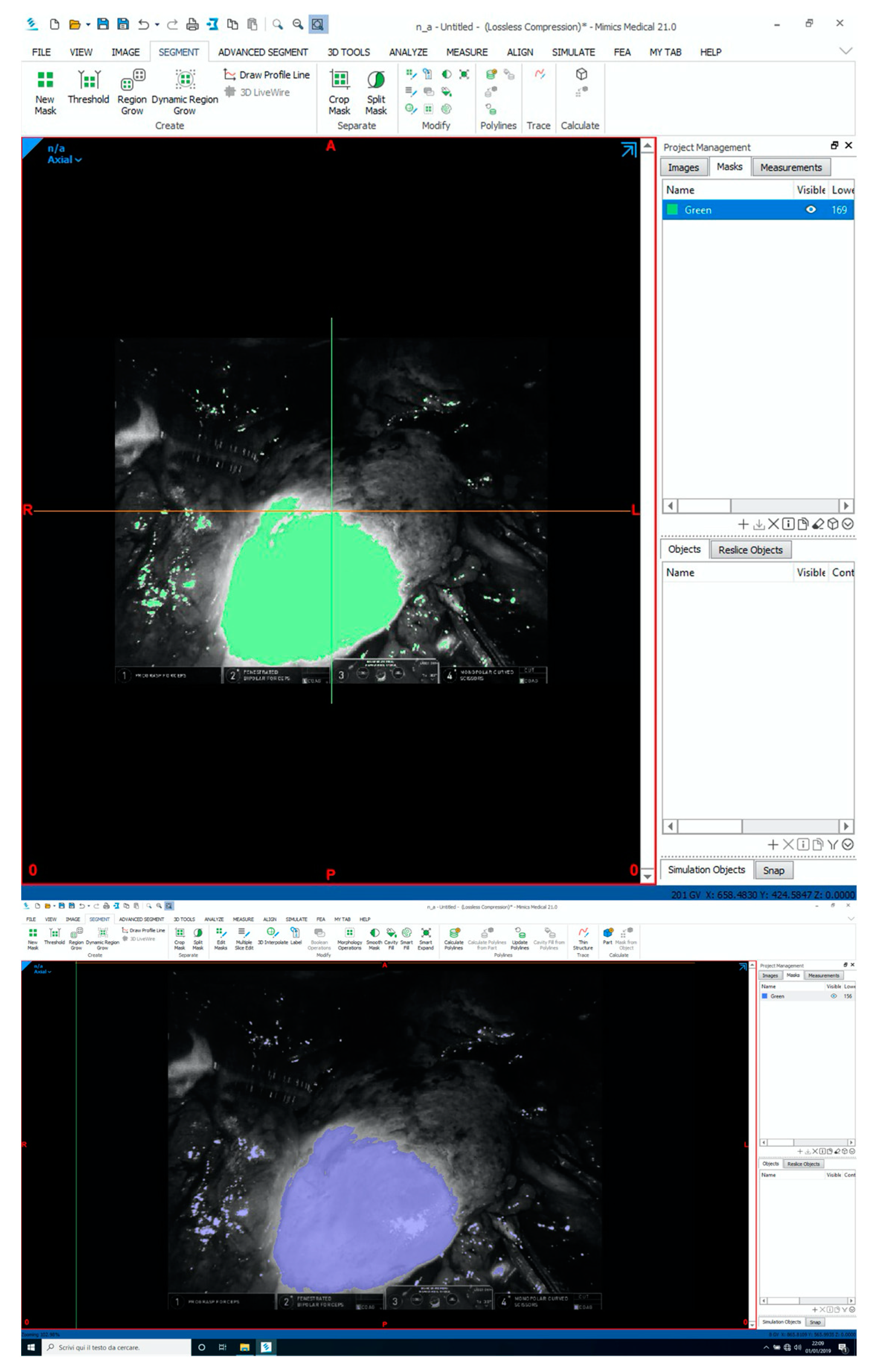
Task: Toggle eye icon of blue Green mask, threshold 156
Action: [x=833, y=997]
